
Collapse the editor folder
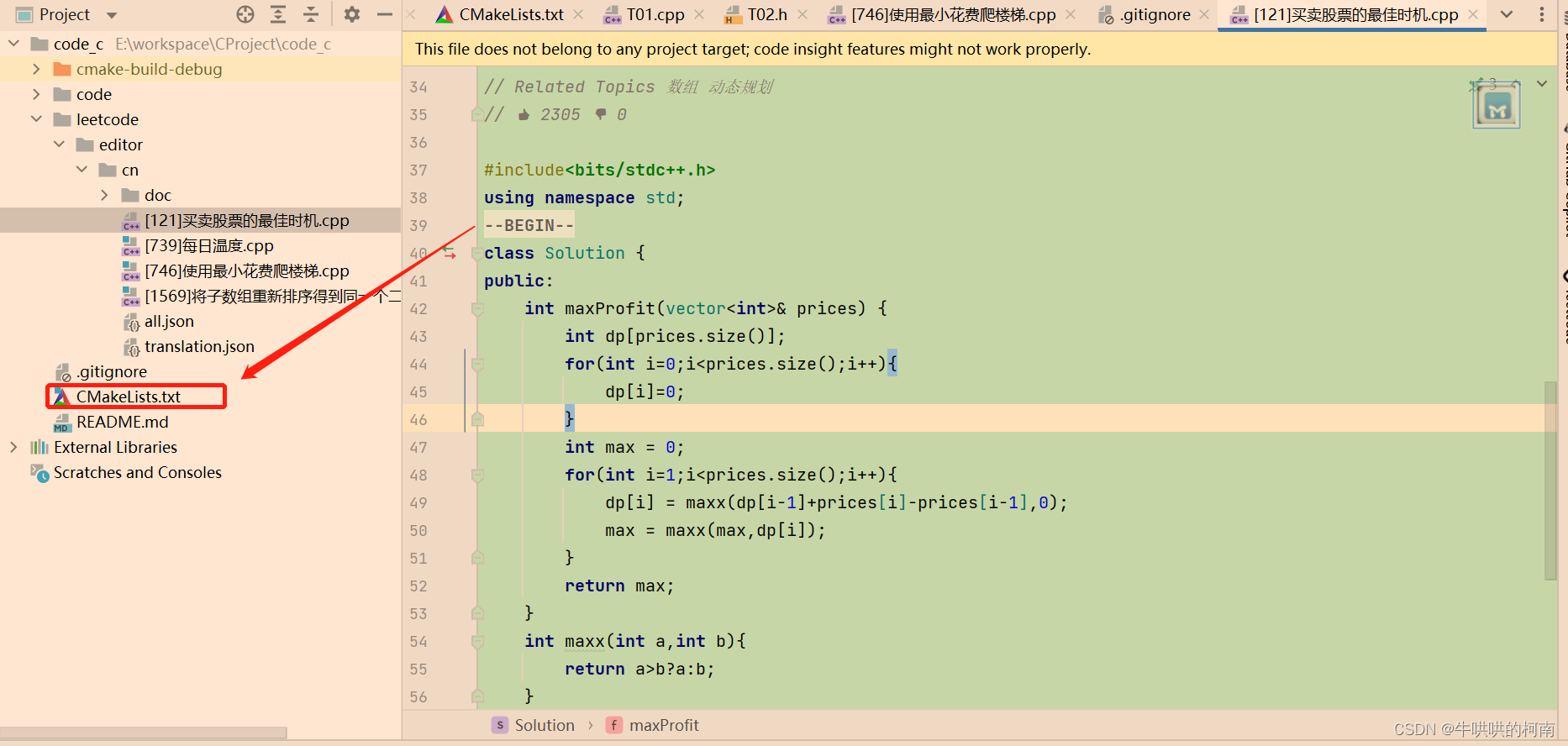[59, 144]
